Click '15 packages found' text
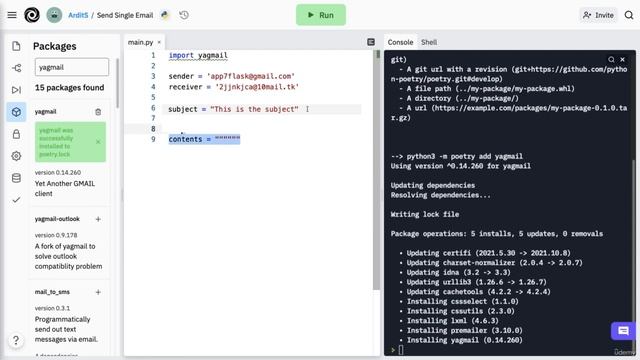Image resolution: width=640 pixels, height=360 pixels. pos(69,87)
